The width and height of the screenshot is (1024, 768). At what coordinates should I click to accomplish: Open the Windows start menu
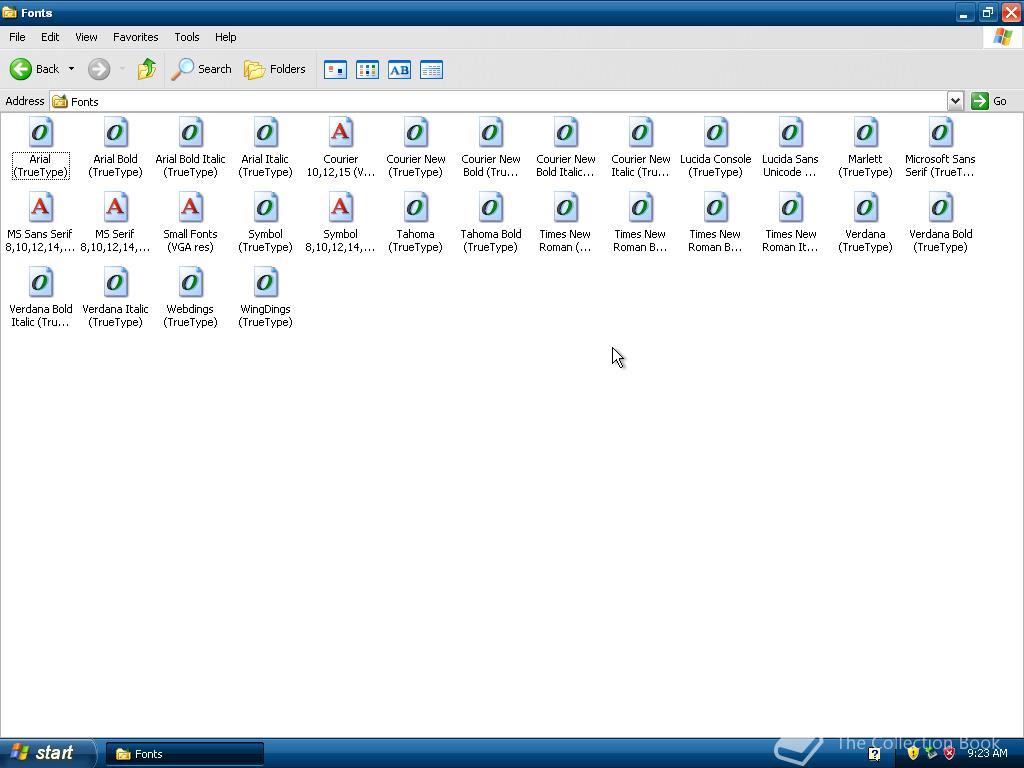[47, 753]
